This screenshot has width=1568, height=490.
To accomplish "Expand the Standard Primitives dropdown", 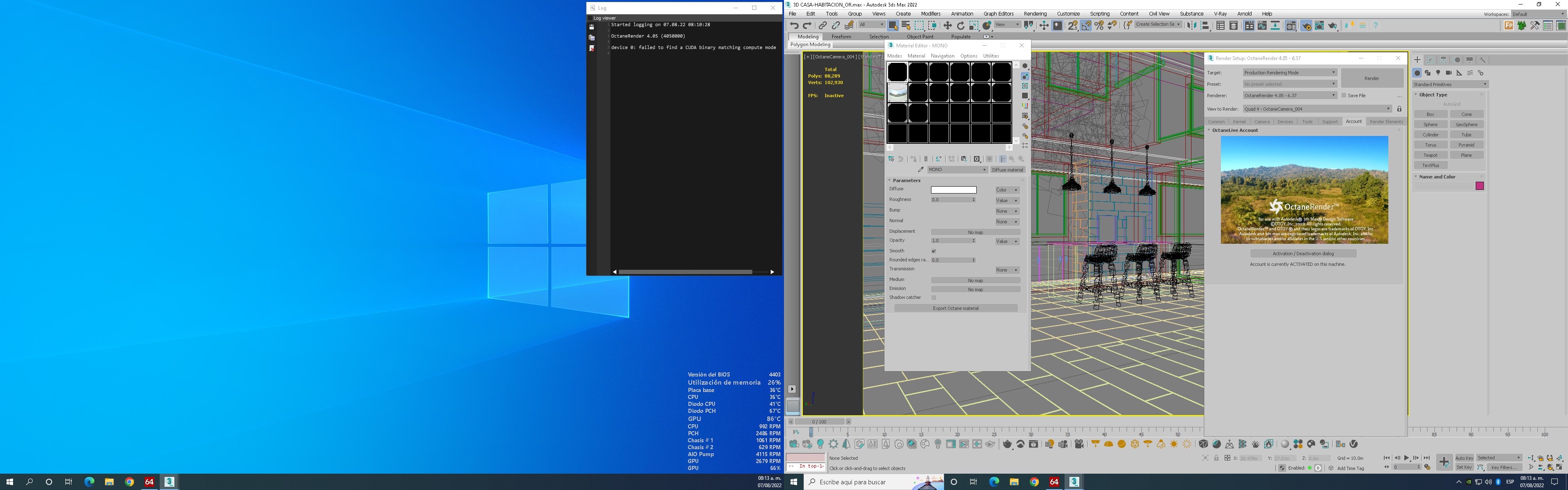I will pos(1450,85).
